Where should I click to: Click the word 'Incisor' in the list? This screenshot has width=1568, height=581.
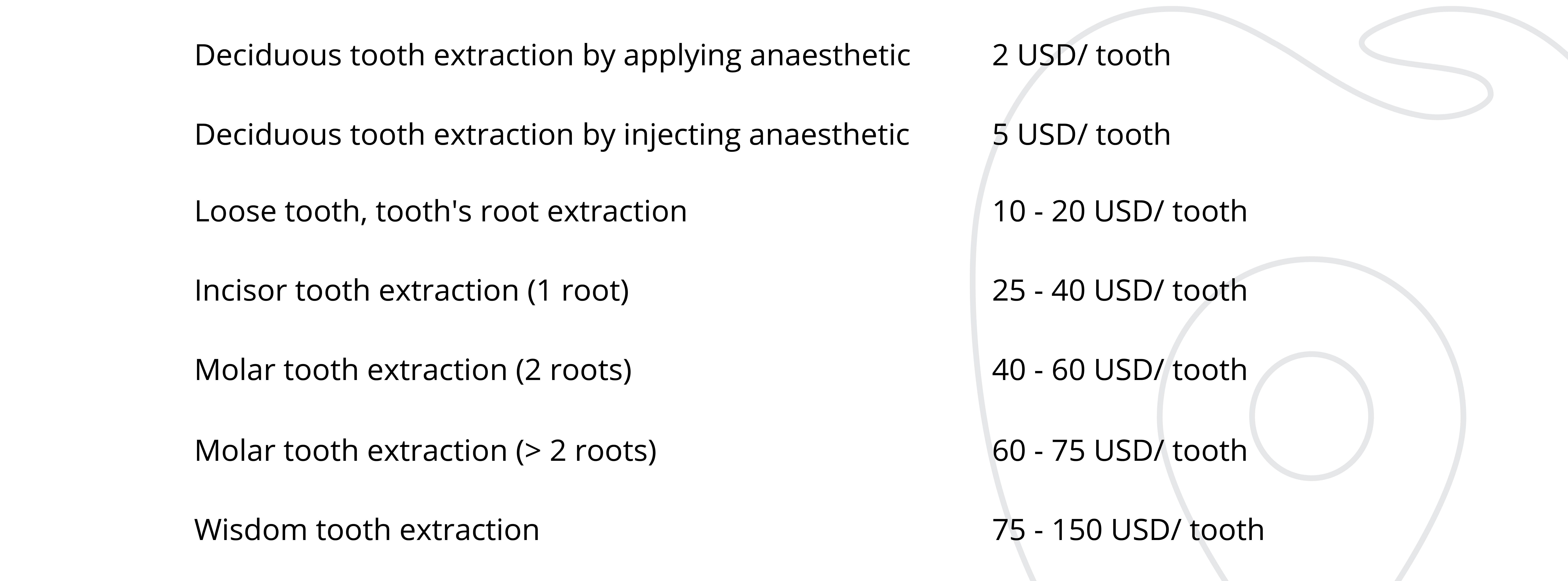(240, 291)
